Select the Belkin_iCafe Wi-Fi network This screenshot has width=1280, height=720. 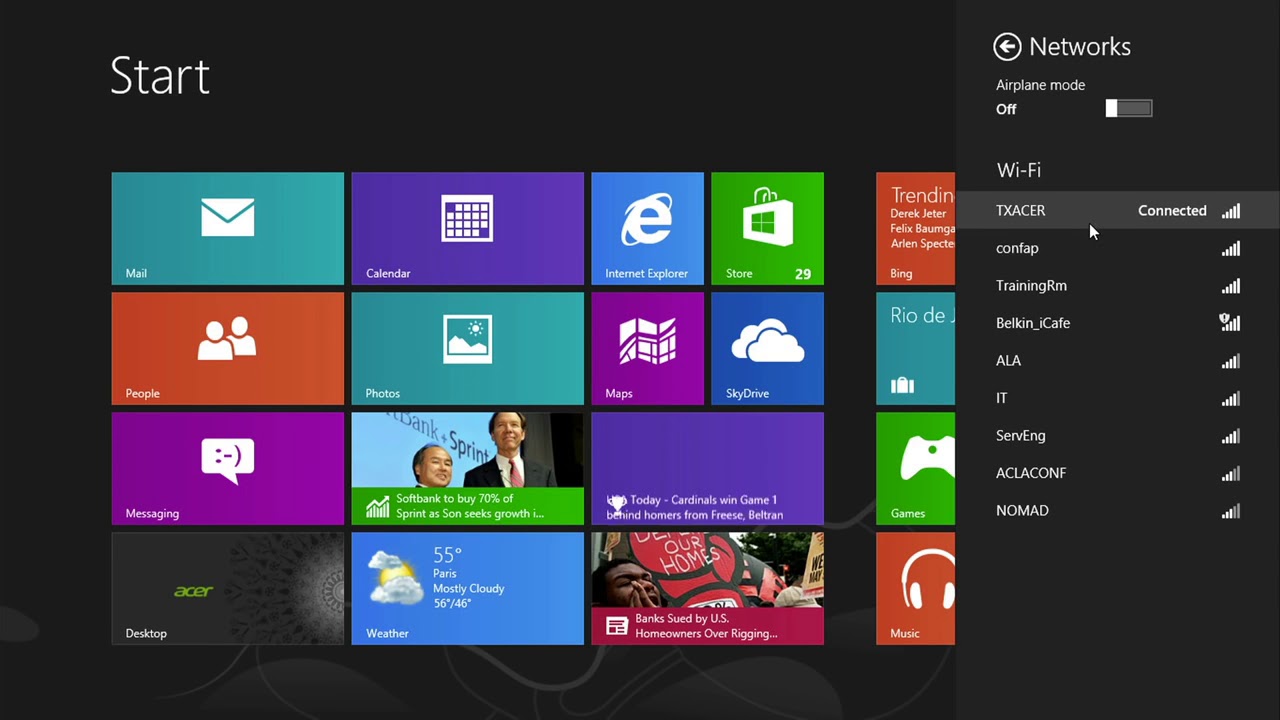[x=1118, y=323]
